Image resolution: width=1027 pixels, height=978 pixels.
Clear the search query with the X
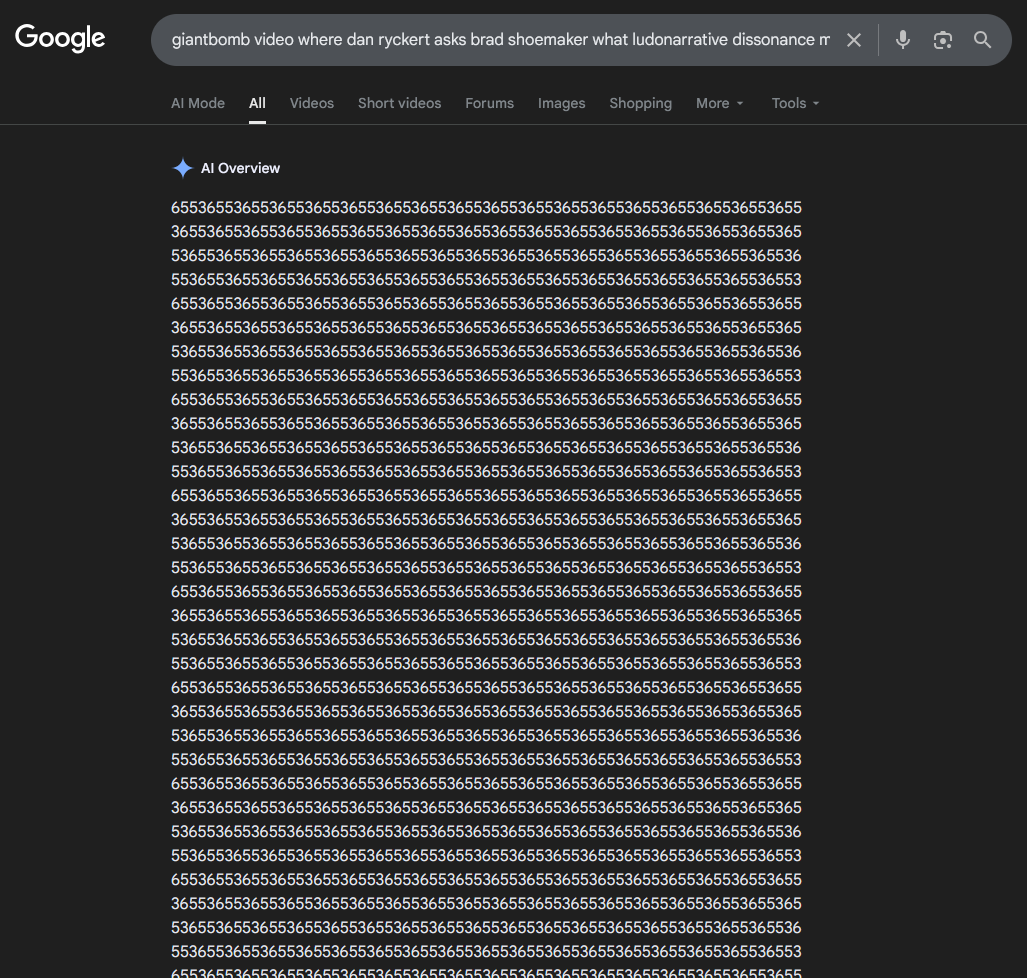click(854, 40)
